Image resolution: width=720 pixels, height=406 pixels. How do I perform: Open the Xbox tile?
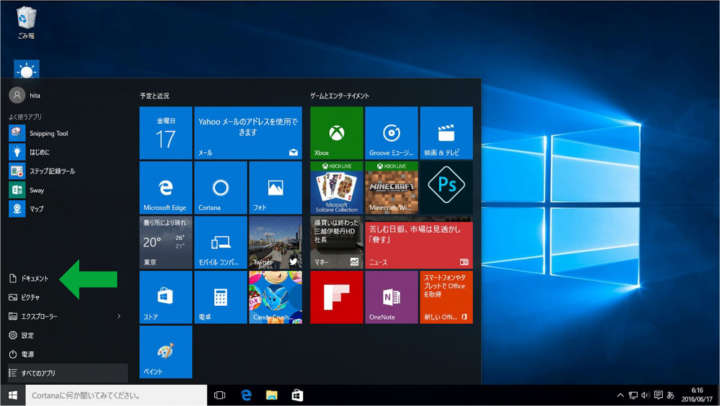click(337, 133)
